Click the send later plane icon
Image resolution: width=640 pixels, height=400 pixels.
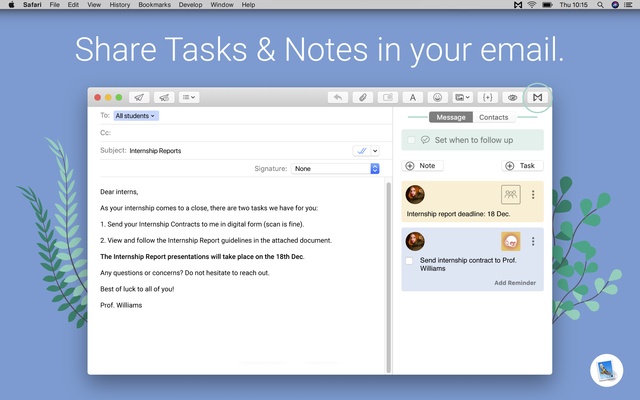[x=164, y=97]
